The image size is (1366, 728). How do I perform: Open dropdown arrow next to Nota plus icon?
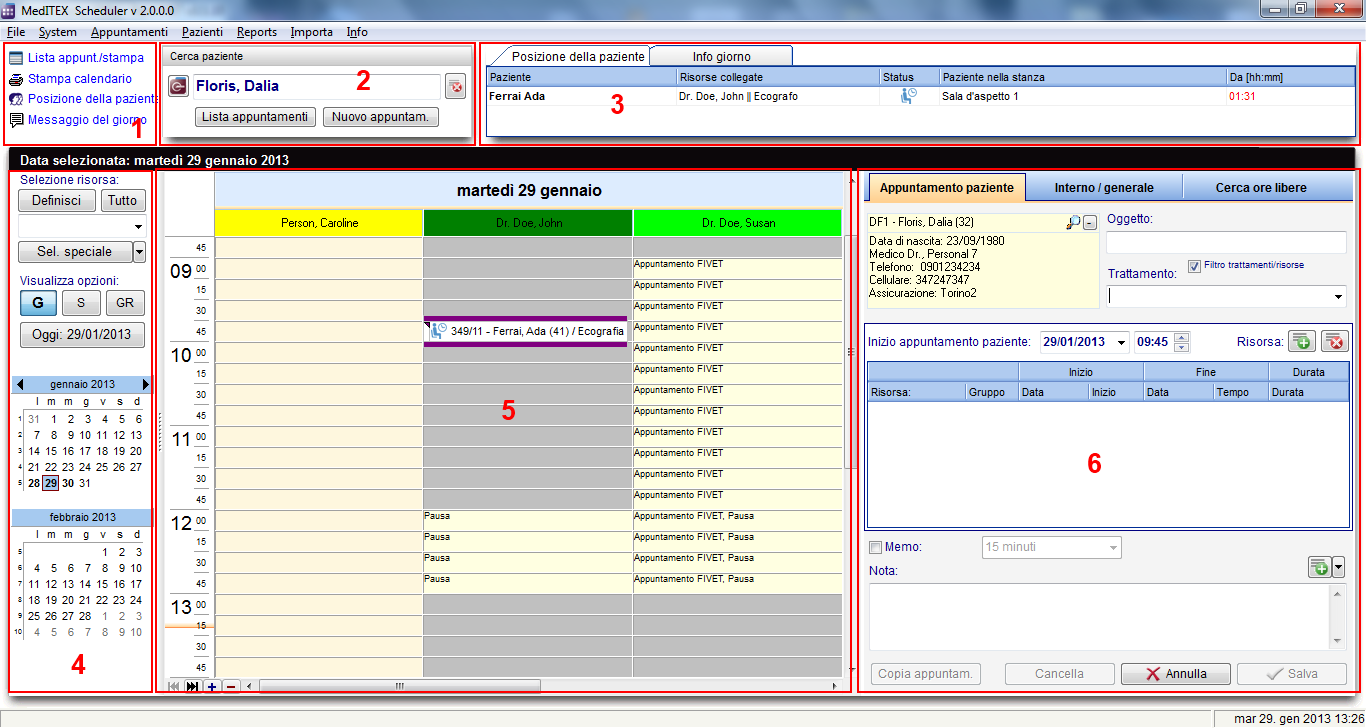coord(1339,567)
